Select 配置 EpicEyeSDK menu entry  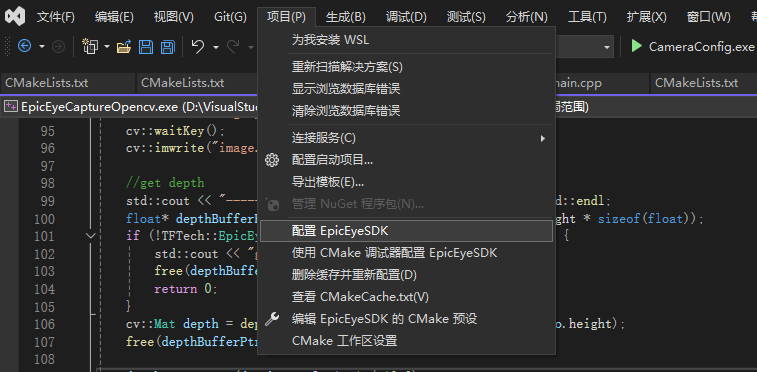[406, 231]
